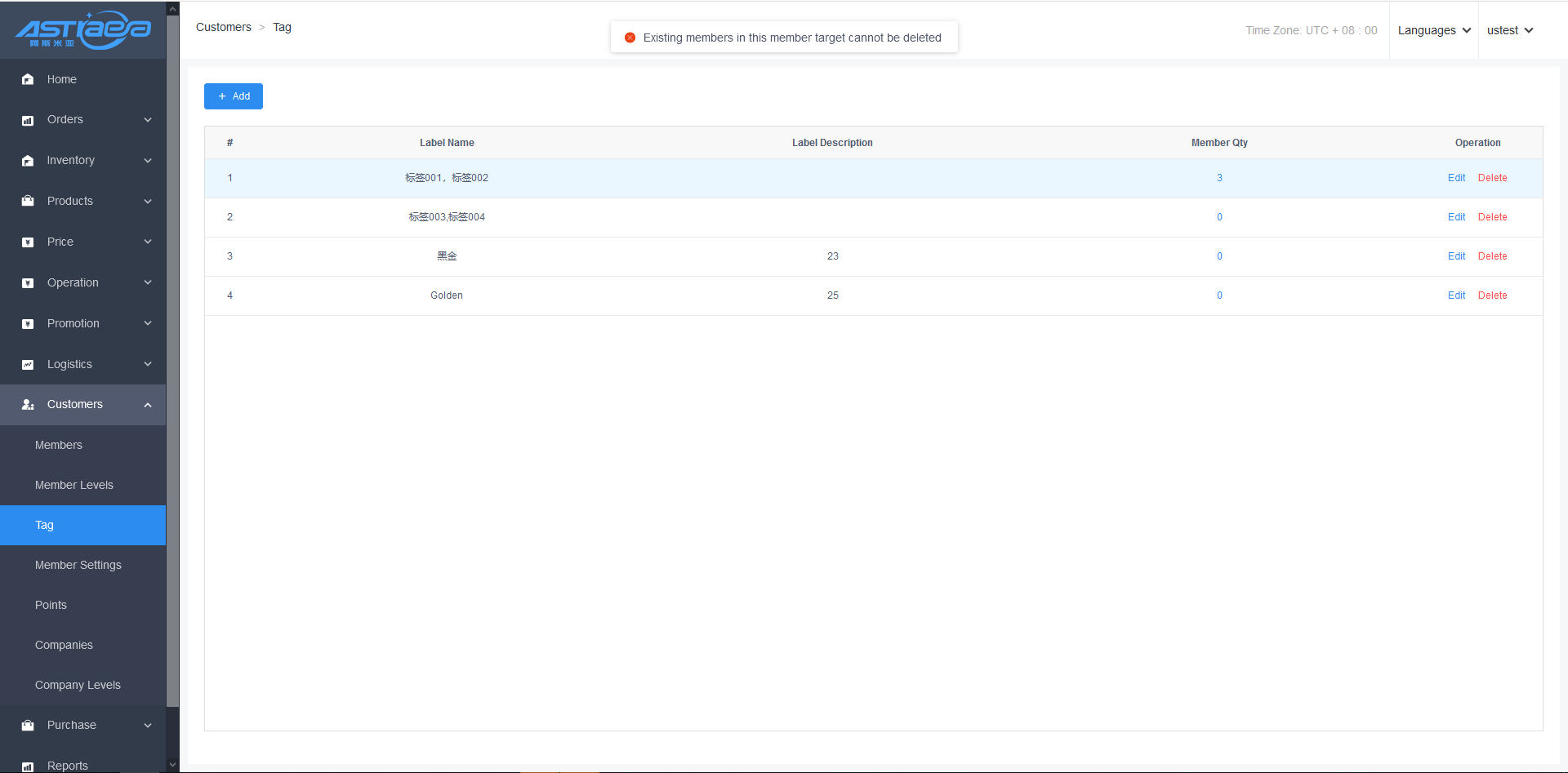Image resolution: width=1568 pixels, height=773 pixels.
Task: Click the Customers person icon
Action: click(x=28, y=405)
